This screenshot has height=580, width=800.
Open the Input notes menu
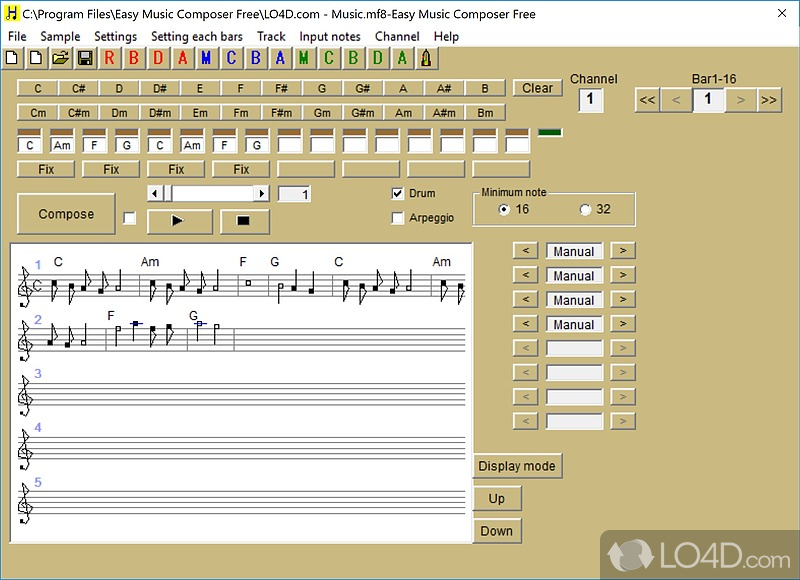tap(330, 36)
